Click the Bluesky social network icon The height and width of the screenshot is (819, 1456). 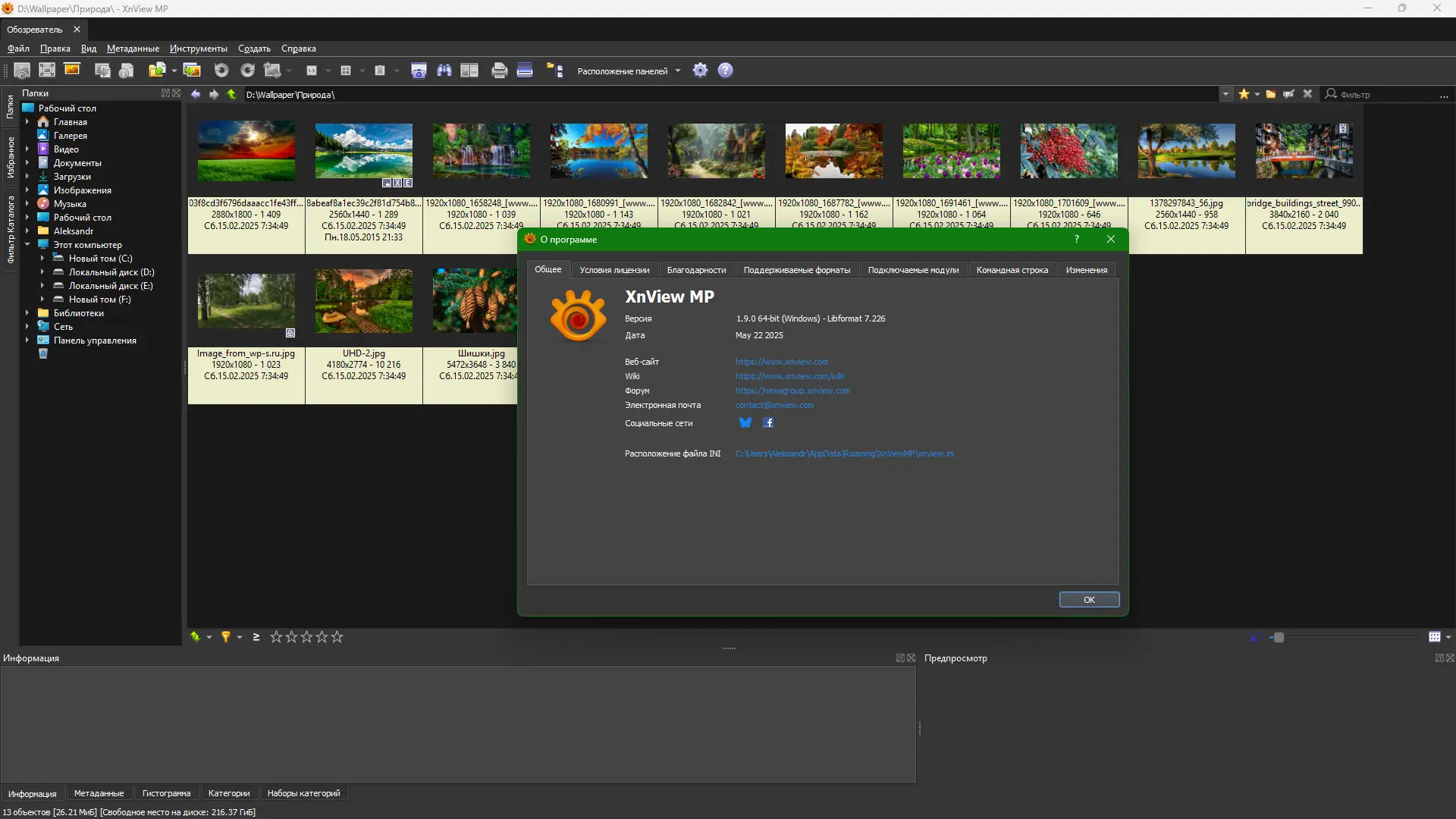(745, 423)
